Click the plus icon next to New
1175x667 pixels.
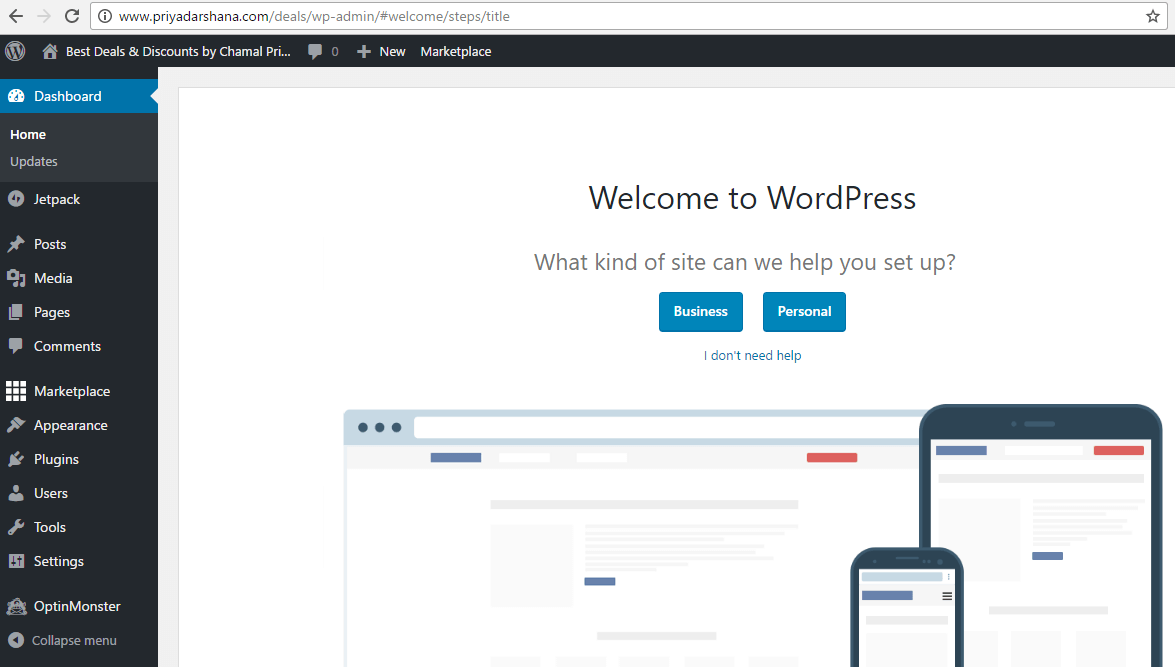tap(363, 51)
